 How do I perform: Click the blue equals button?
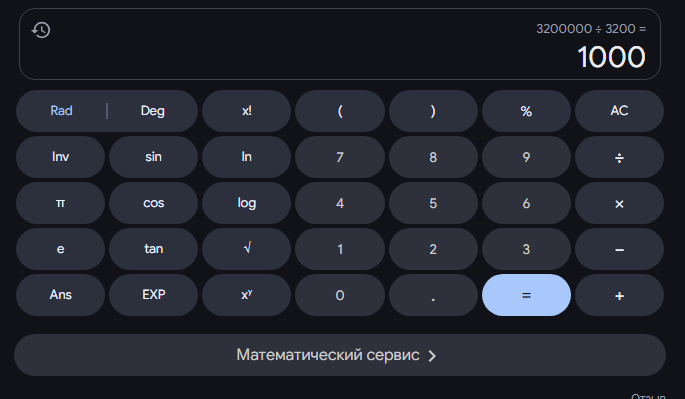[x=526, y=295]
